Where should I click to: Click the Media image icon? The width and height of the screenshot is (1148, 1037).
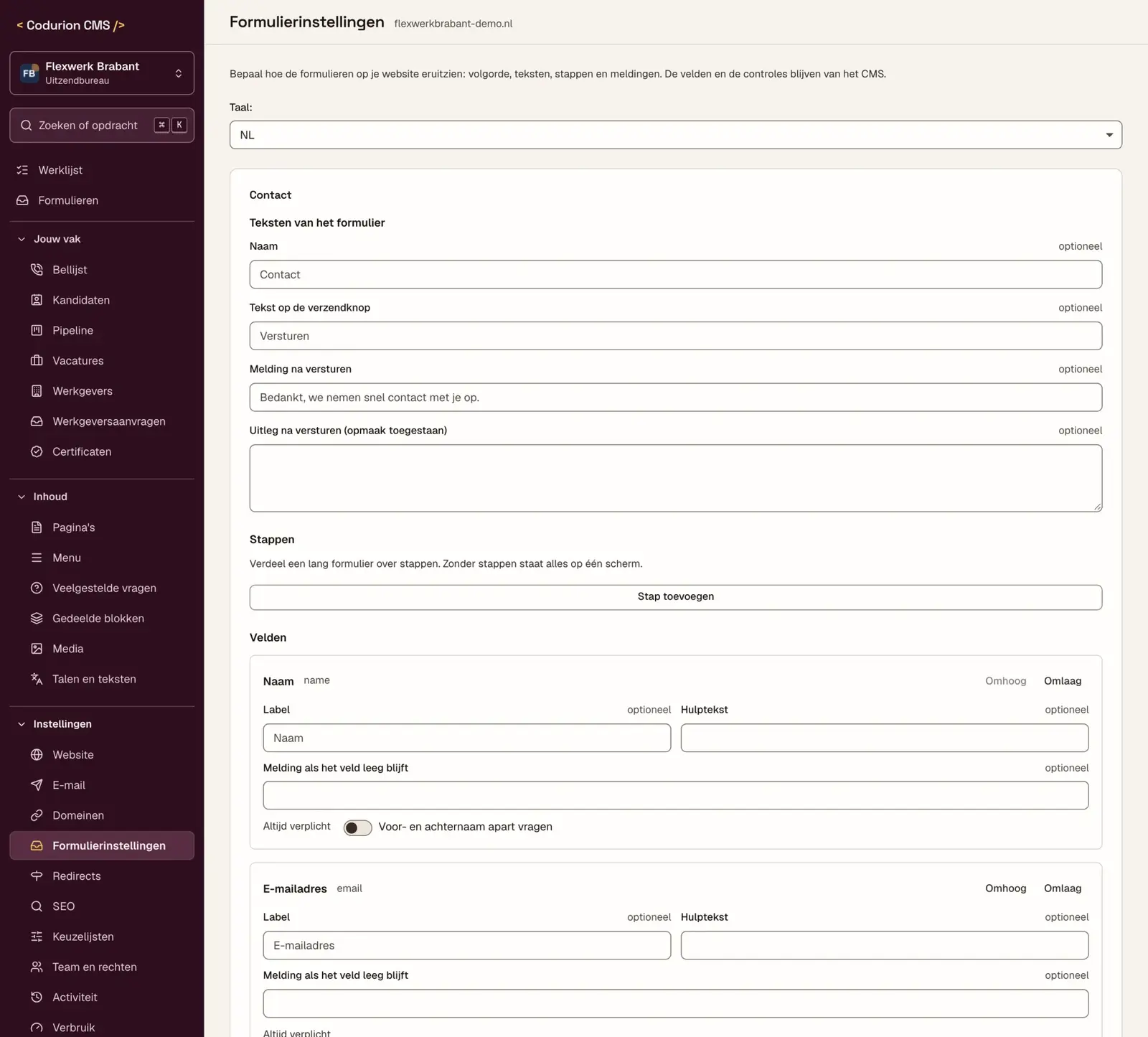click(37, 649)
